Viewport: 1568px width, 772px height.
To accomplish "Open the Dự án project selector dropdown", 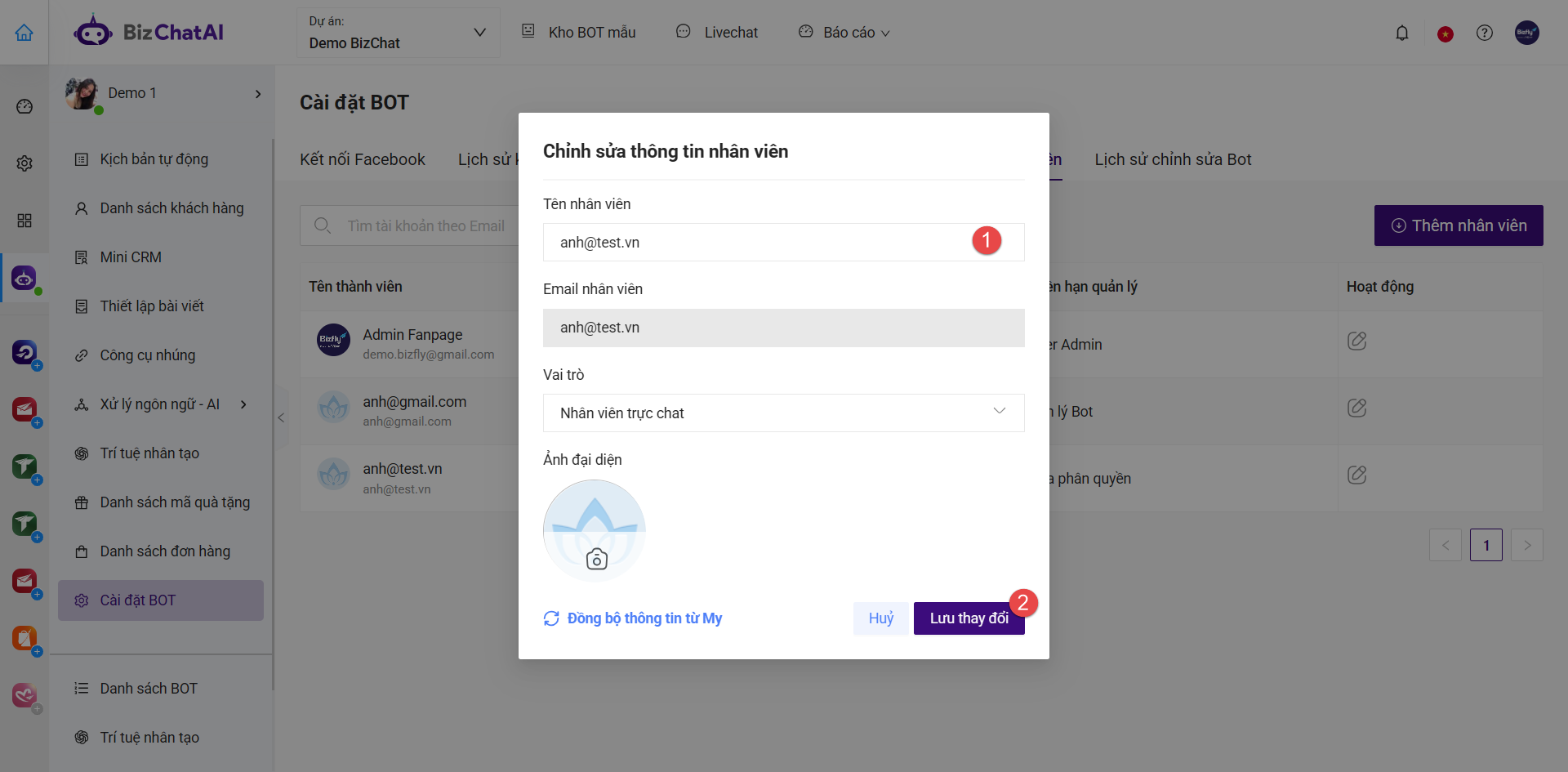I will (x=398, y=33).
